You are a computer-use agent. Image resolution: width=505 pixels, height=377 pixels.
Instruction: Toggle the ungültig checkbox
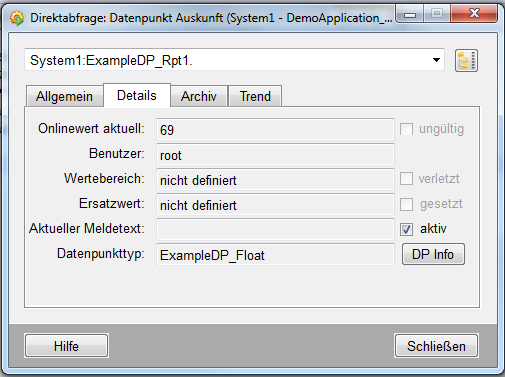406,129
